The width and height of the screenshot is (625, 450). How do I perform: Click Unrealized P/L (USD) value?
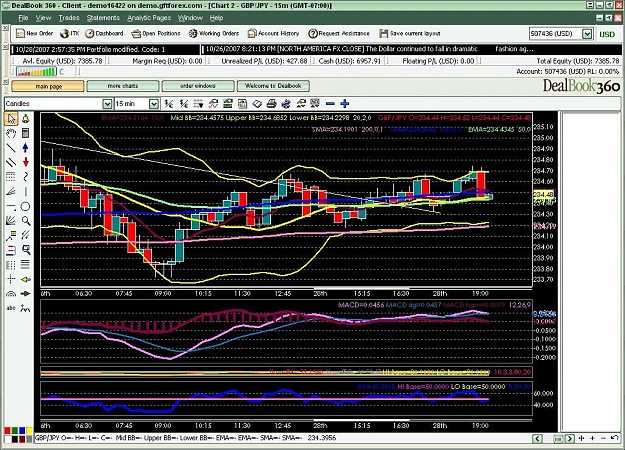(297, 61)
